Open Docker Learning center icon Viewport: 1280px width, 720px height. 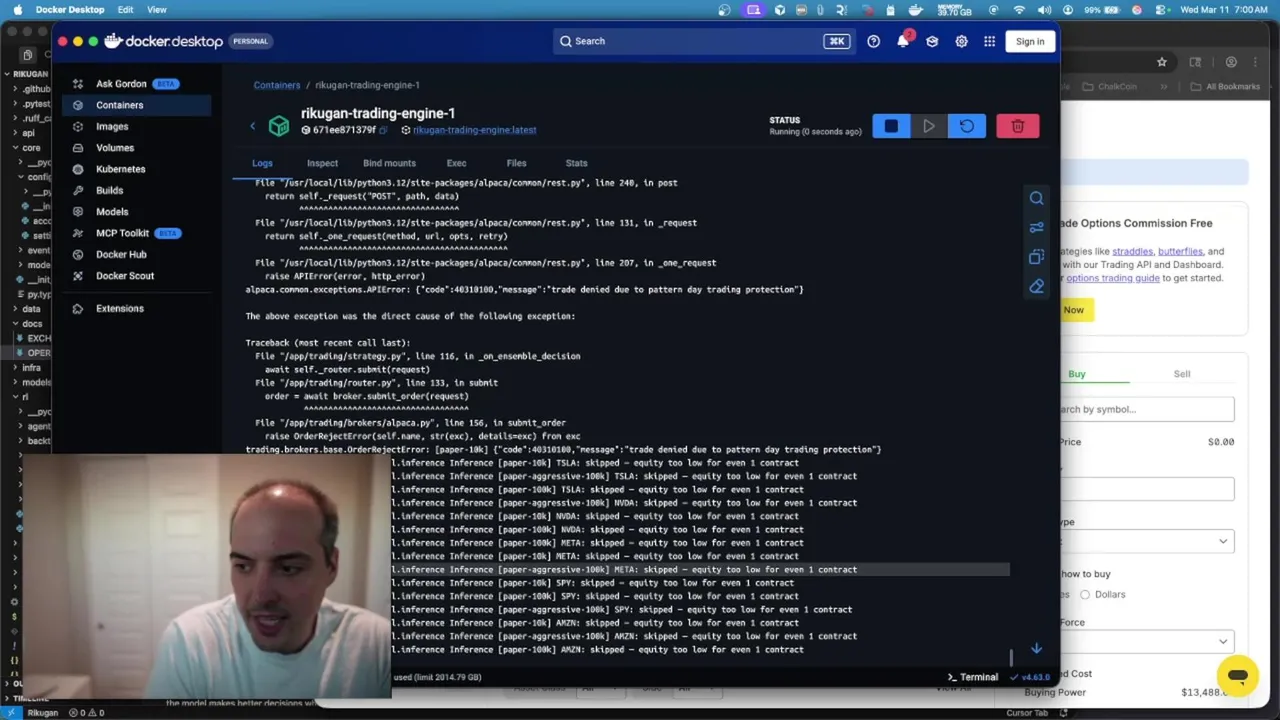click(932, 41)
